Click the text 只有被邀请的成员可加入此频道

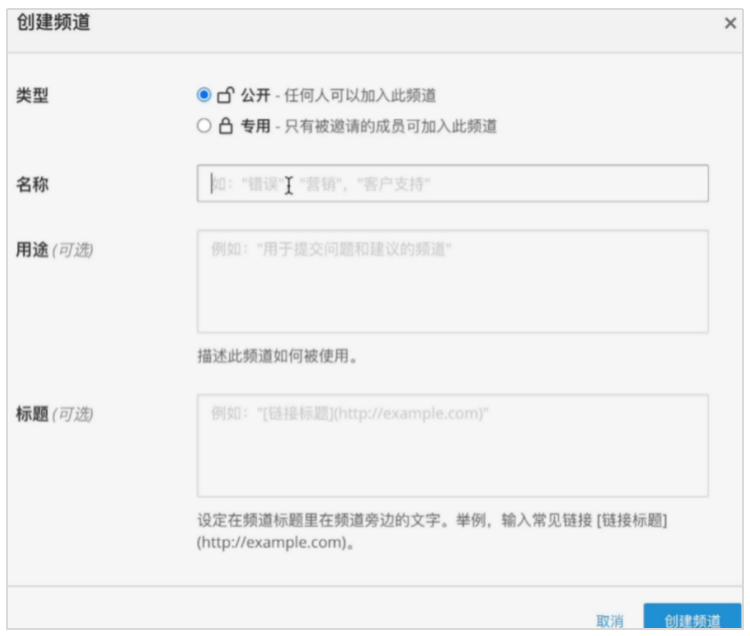click(x=393, y=127)
